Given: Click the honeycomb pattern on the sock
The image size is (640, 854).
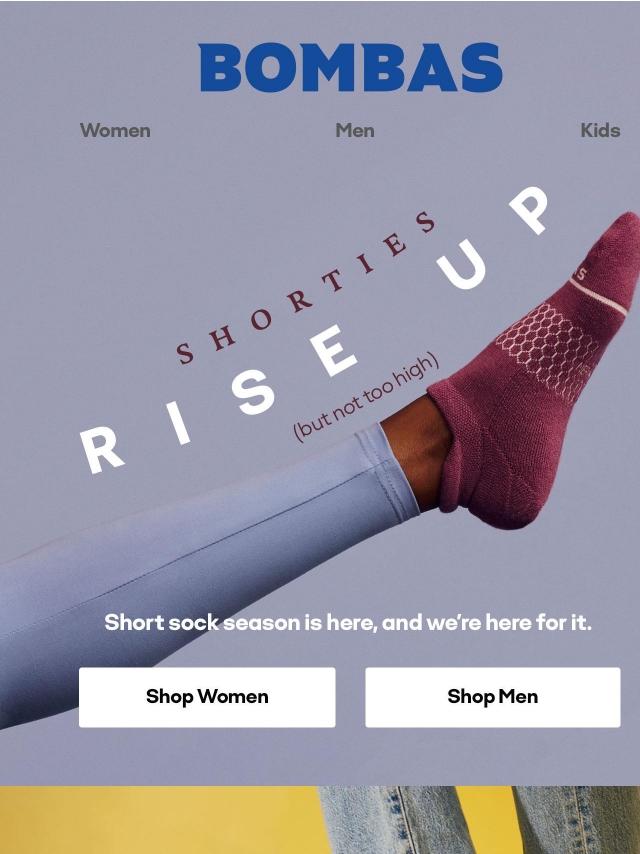Looking at the screenshot, I should pyautogui.click(x=547, y=351).
